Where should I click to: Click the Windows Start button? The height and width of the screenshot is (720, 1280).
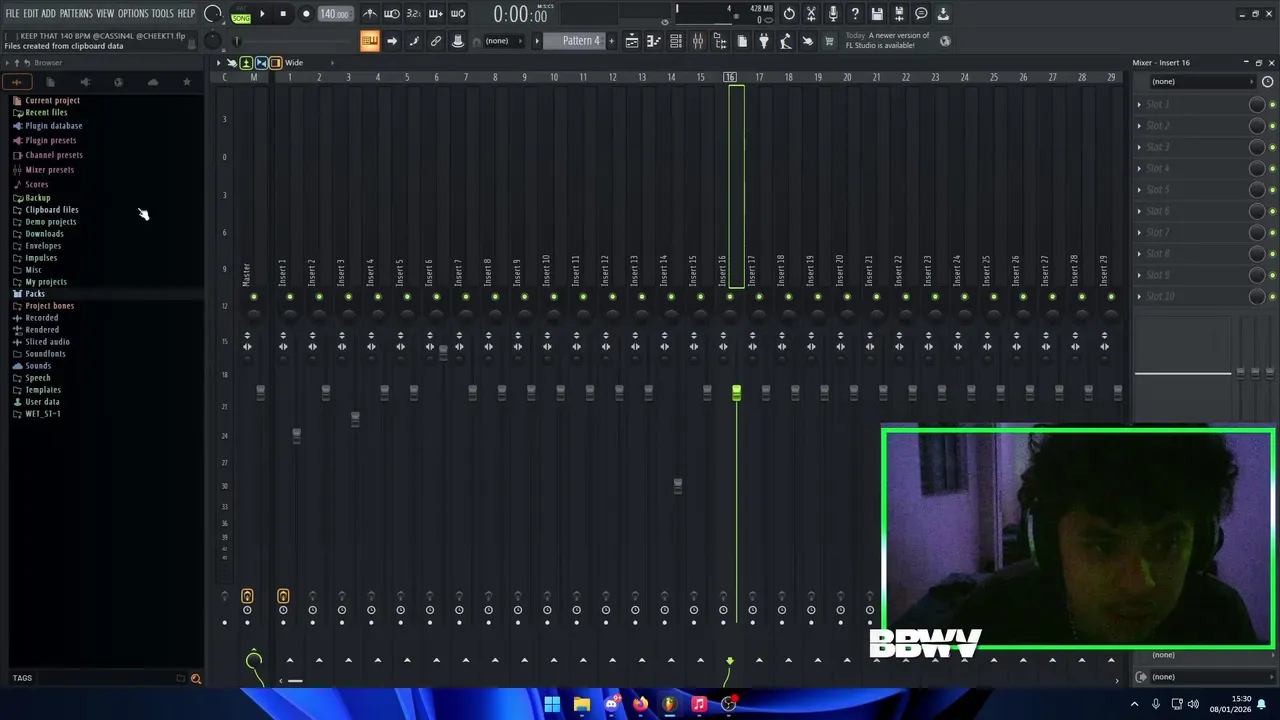[x=552, y=704]
